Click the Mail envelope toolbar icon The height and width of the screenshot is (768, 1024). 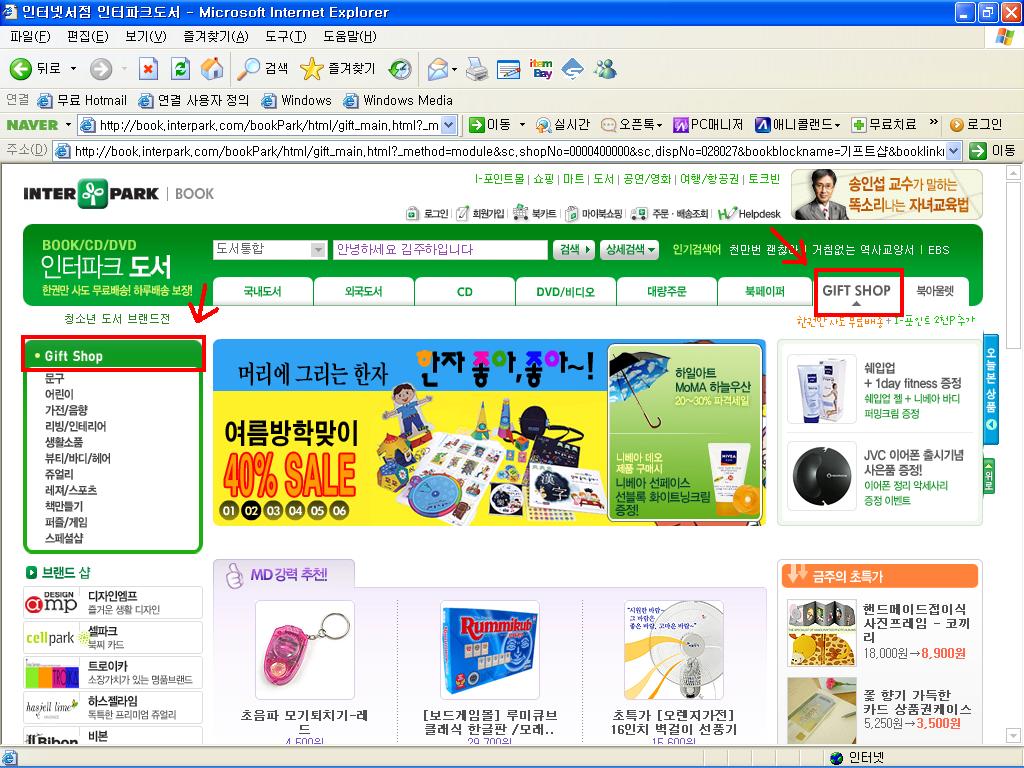(438, 68)
